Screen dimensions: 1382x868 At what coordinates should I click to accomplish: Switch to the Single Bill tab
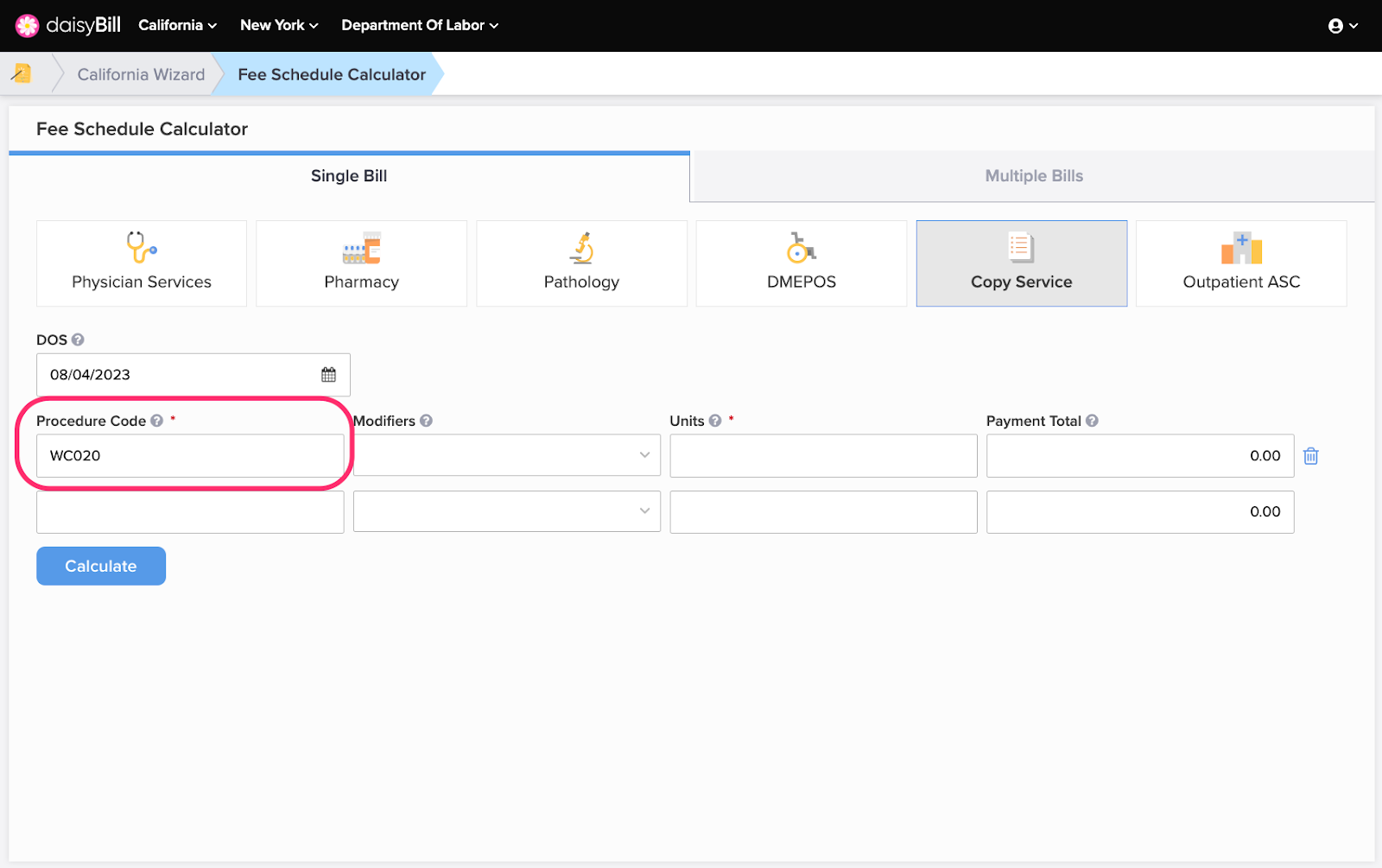(349, 176)
